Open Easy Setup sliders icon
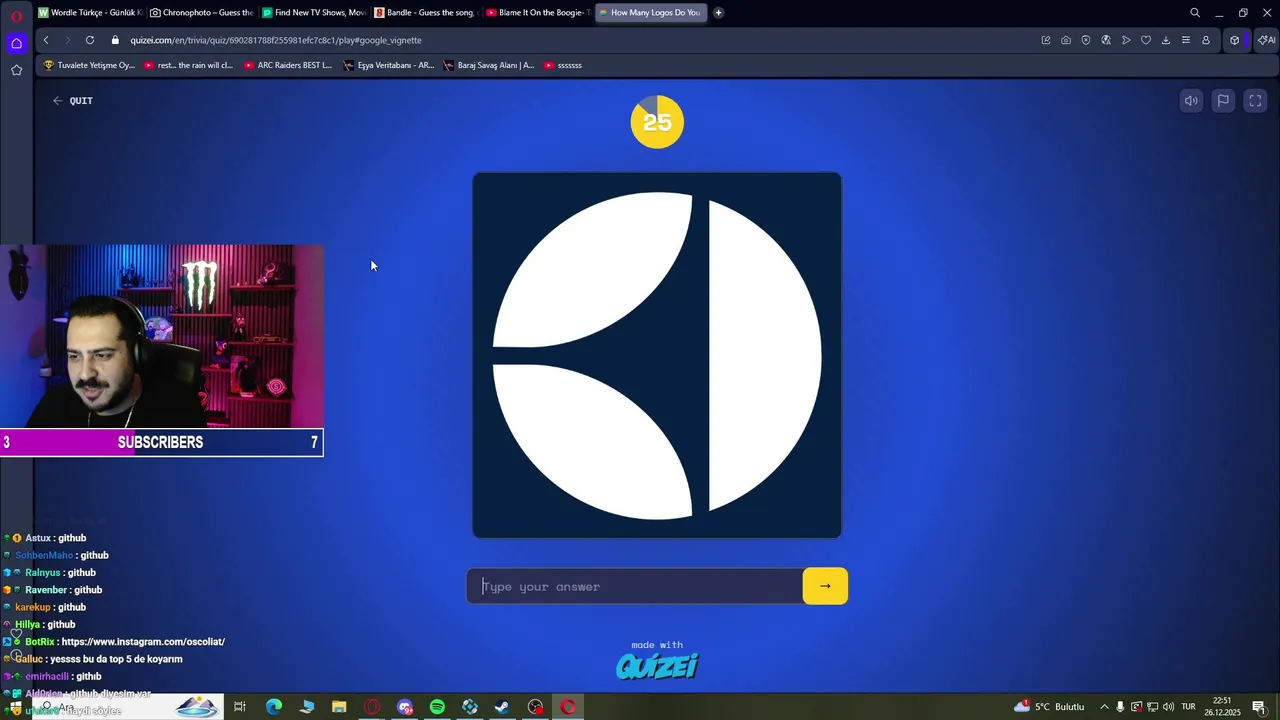1280x720 pixels. [x=1186, y=40]
